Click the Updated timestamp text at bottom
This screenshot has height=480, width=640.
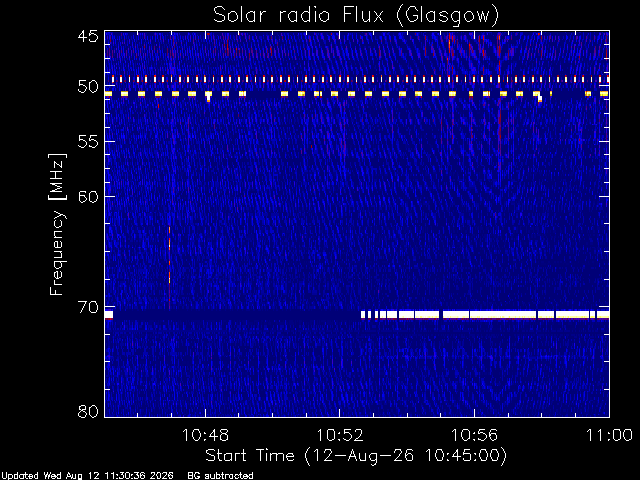pos(87,476)
